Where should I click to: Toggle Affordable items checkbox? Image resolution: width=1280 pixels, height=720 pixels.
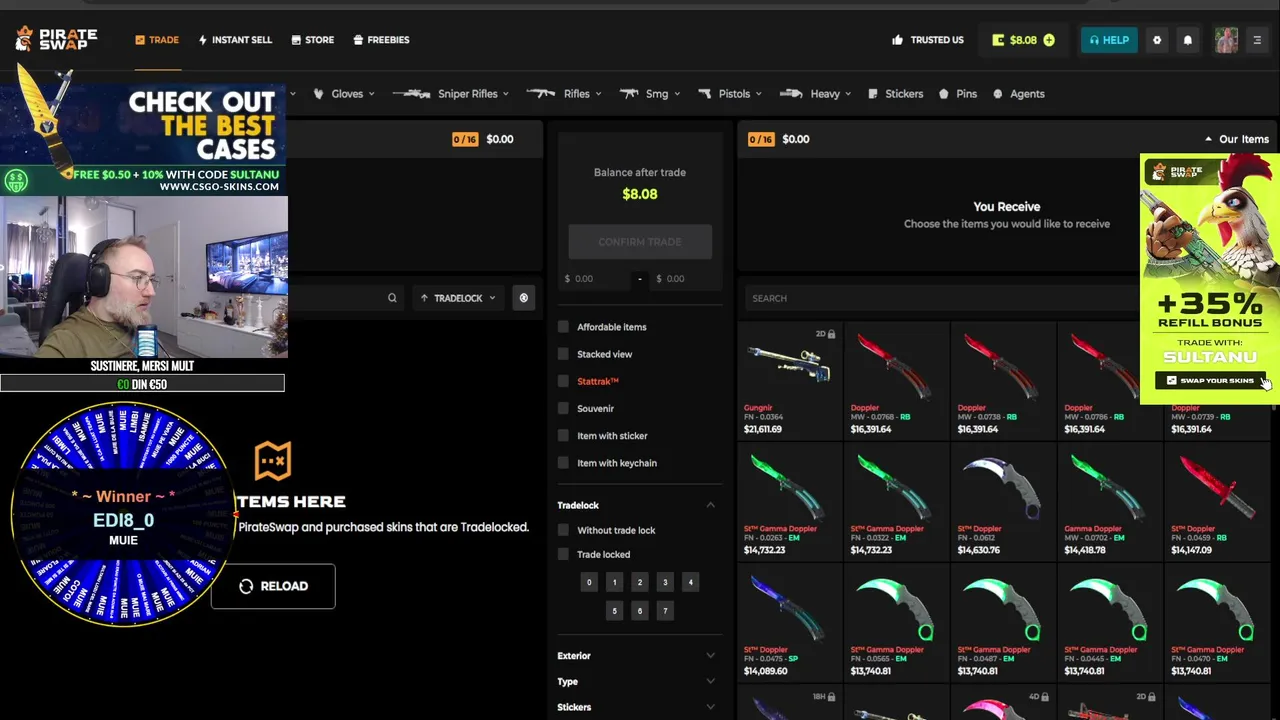point(563,327)
